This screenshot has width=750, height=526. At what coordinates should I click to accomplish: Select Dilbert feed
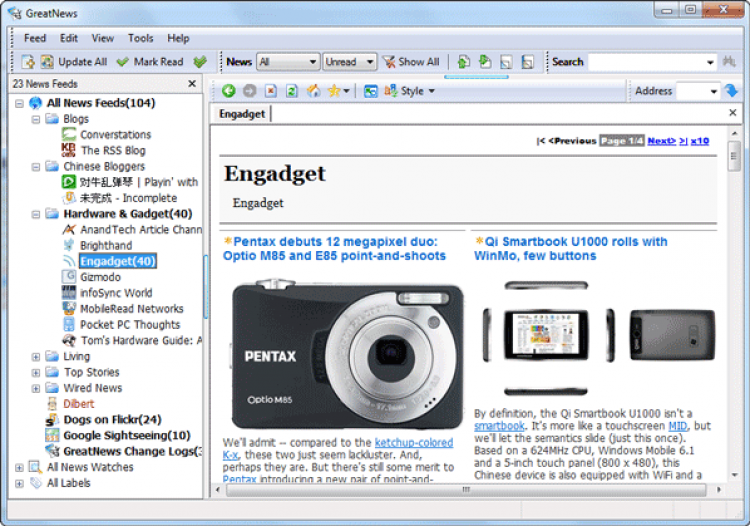click(78, 404)
